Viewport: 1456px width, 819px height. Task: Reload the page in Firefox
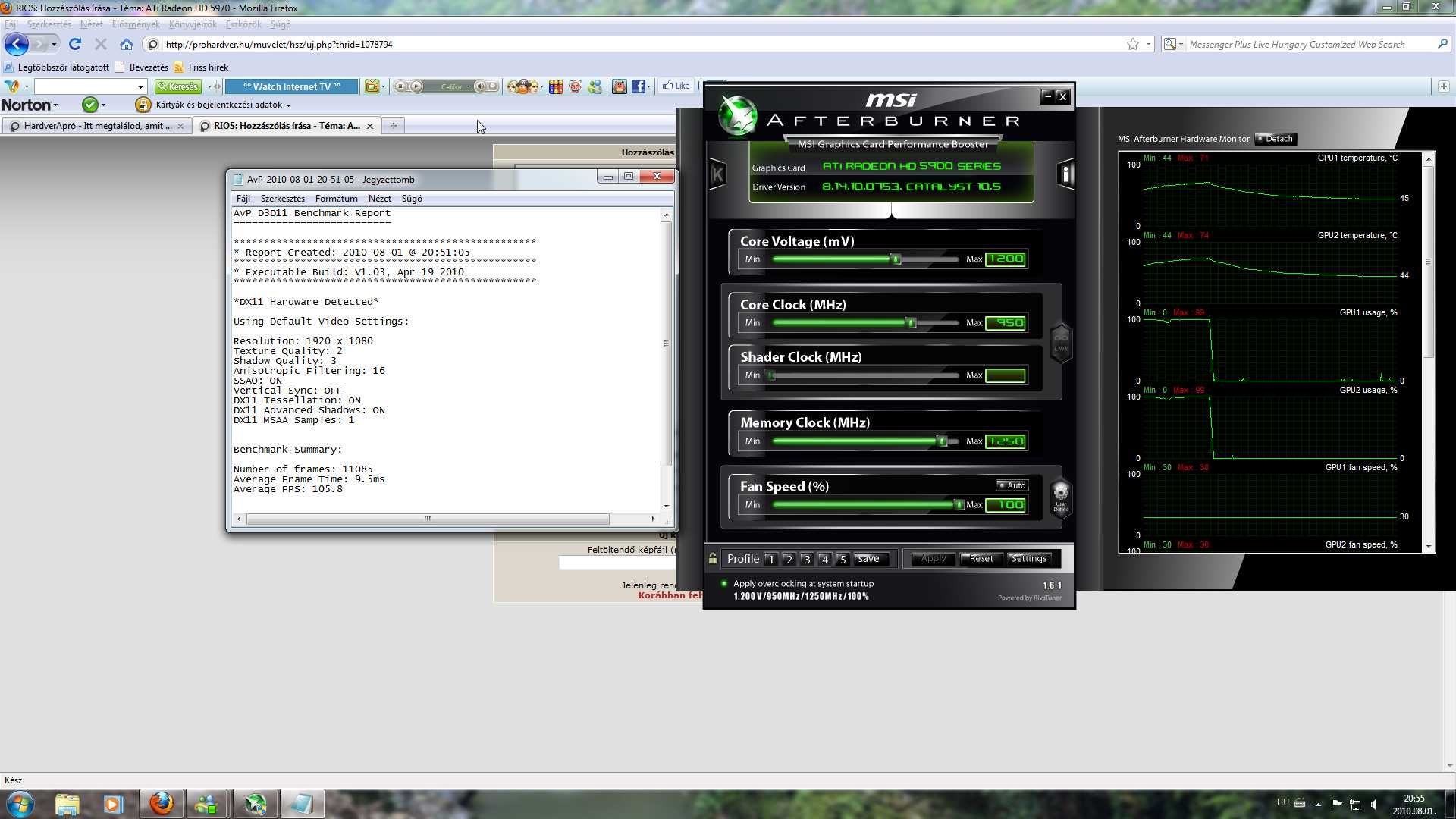(x=74, y=44)
